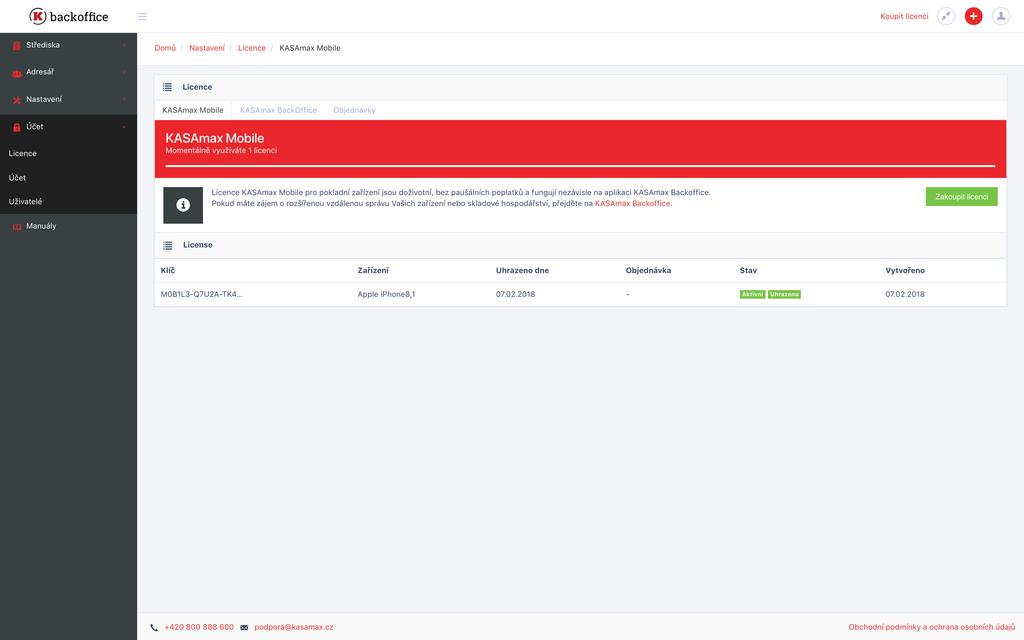Click the Nastavení tools icon

pos(17,100)
